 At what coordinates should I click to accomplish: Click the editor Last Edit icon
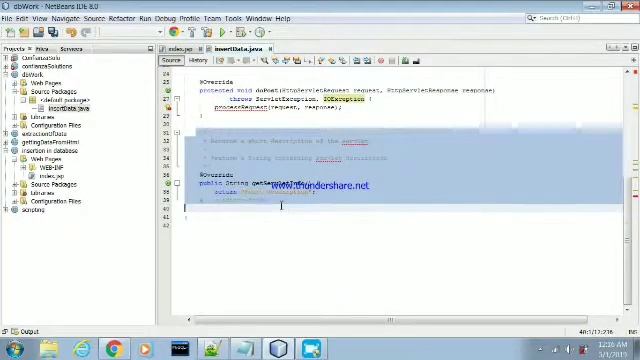[220, 61]
